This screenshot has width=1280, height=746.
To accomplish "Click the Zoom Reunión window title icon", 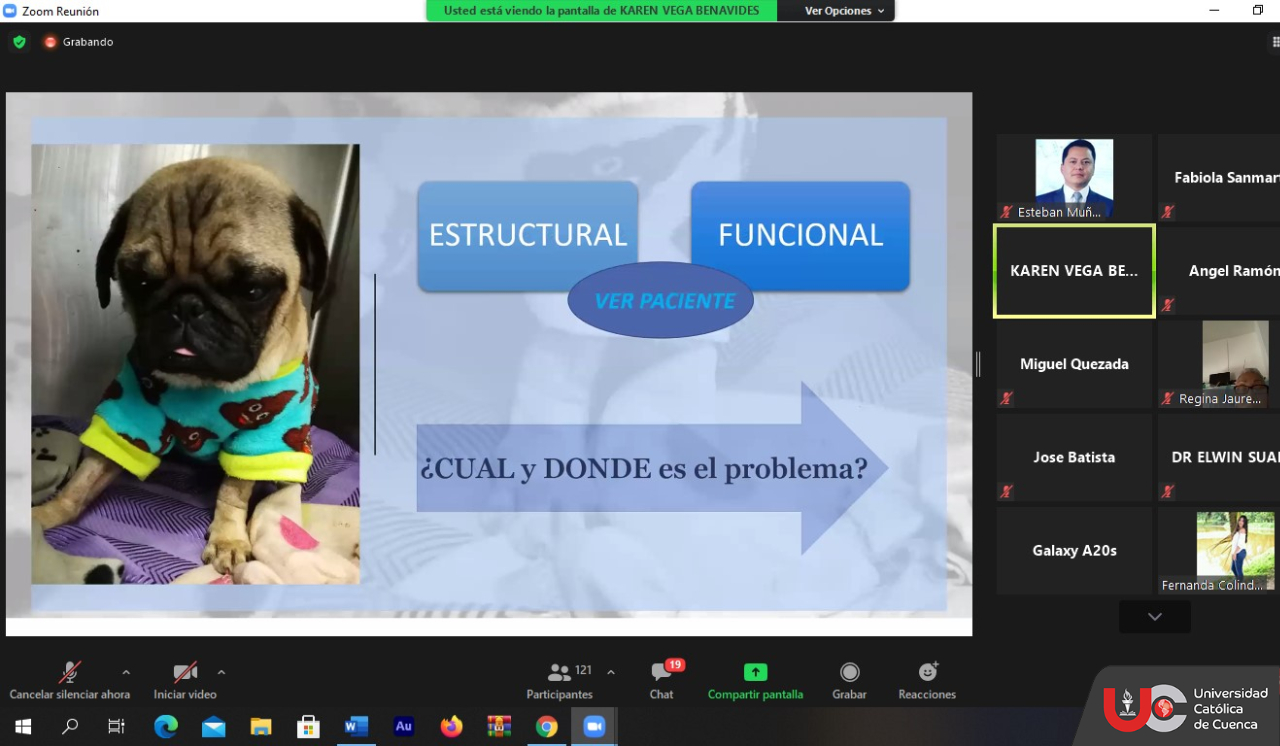I will click(x=10, y=11).
